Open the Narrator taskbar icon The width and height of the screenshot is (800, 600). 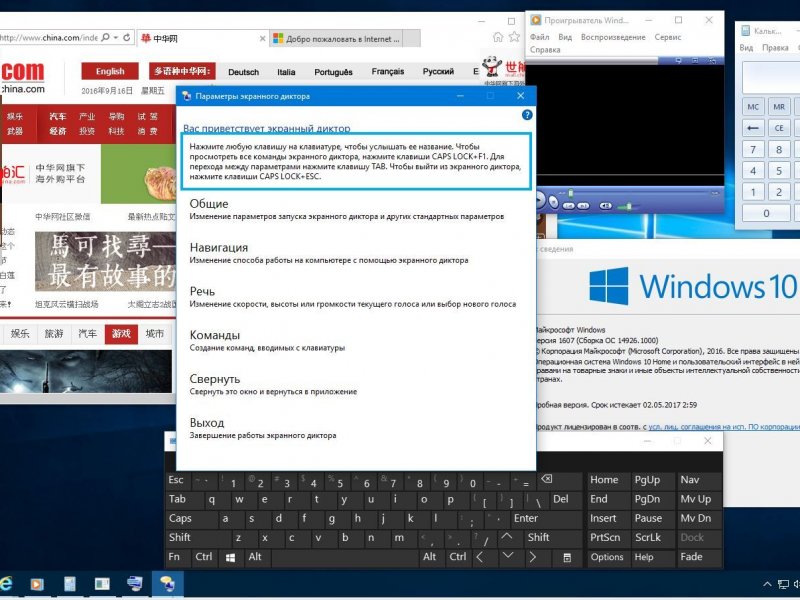coord(167,584)
